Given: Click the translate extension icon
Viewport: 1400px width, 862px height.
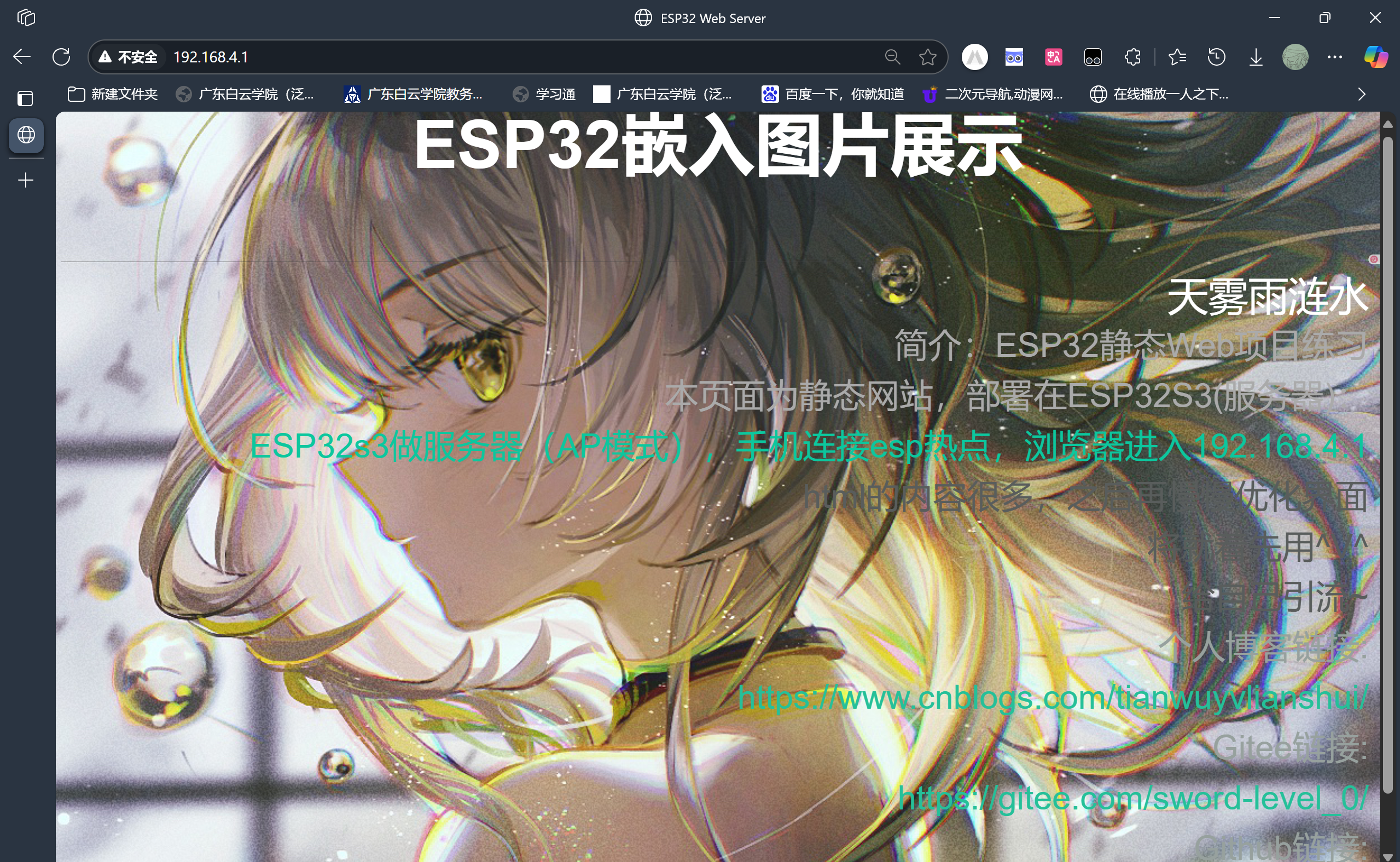Looking at the screenshot, I should 1053,57.
